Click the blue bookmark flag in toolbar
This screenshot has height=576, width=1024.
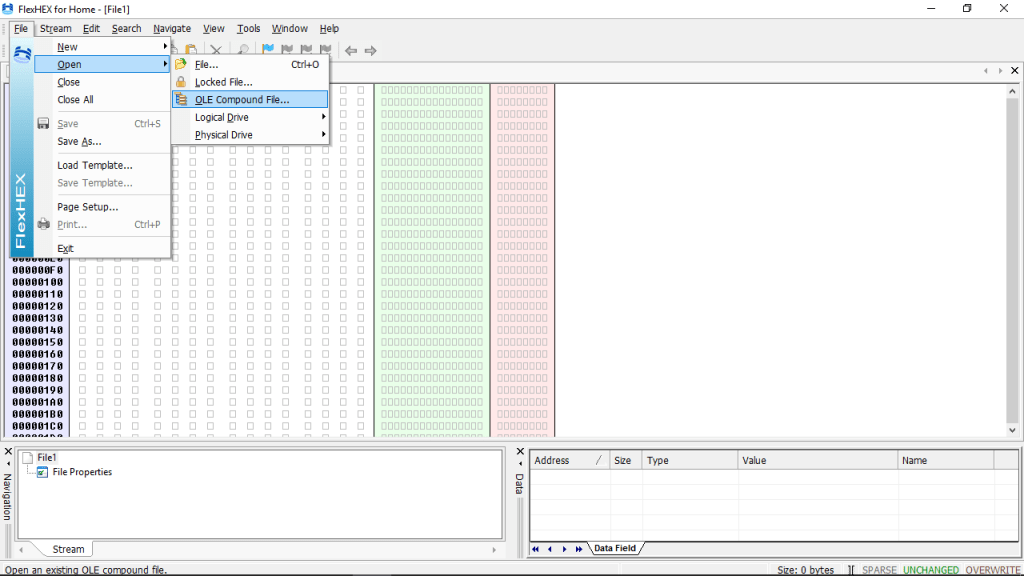pos(268,50)
